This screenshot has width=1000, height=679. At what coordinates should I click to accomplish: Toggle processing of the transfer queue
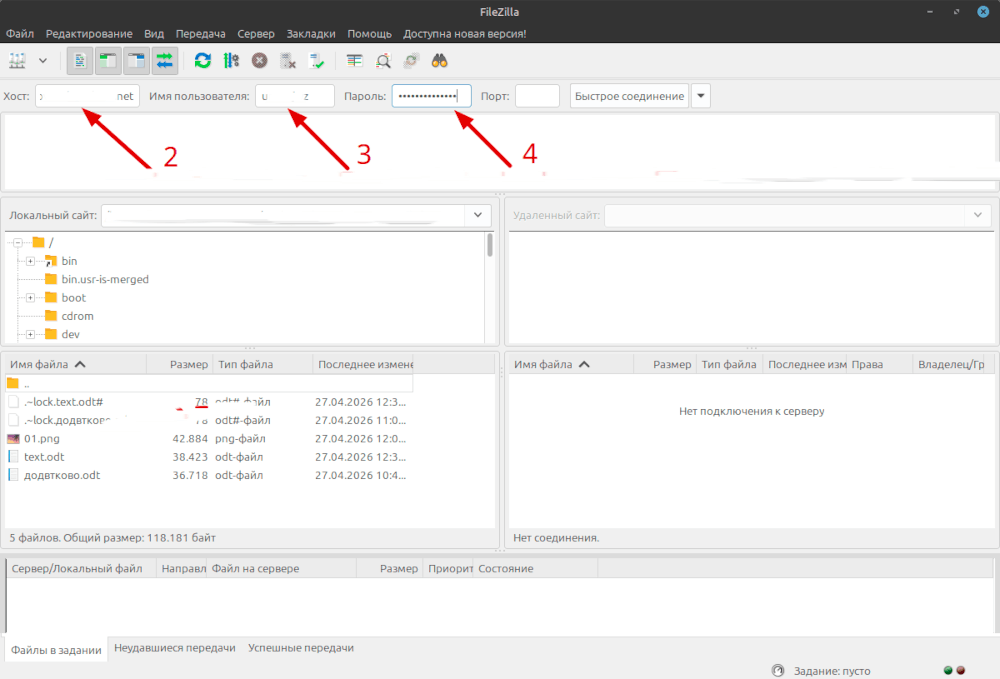coord(231,61)
